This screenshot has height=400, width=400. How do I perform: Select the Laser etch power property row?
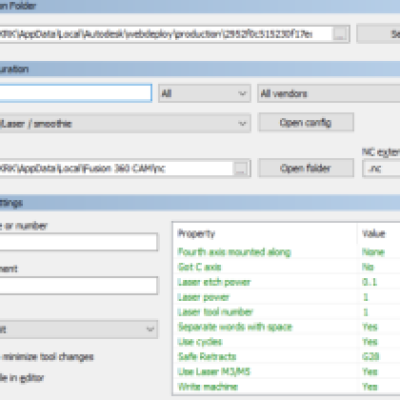pos(287,282)
